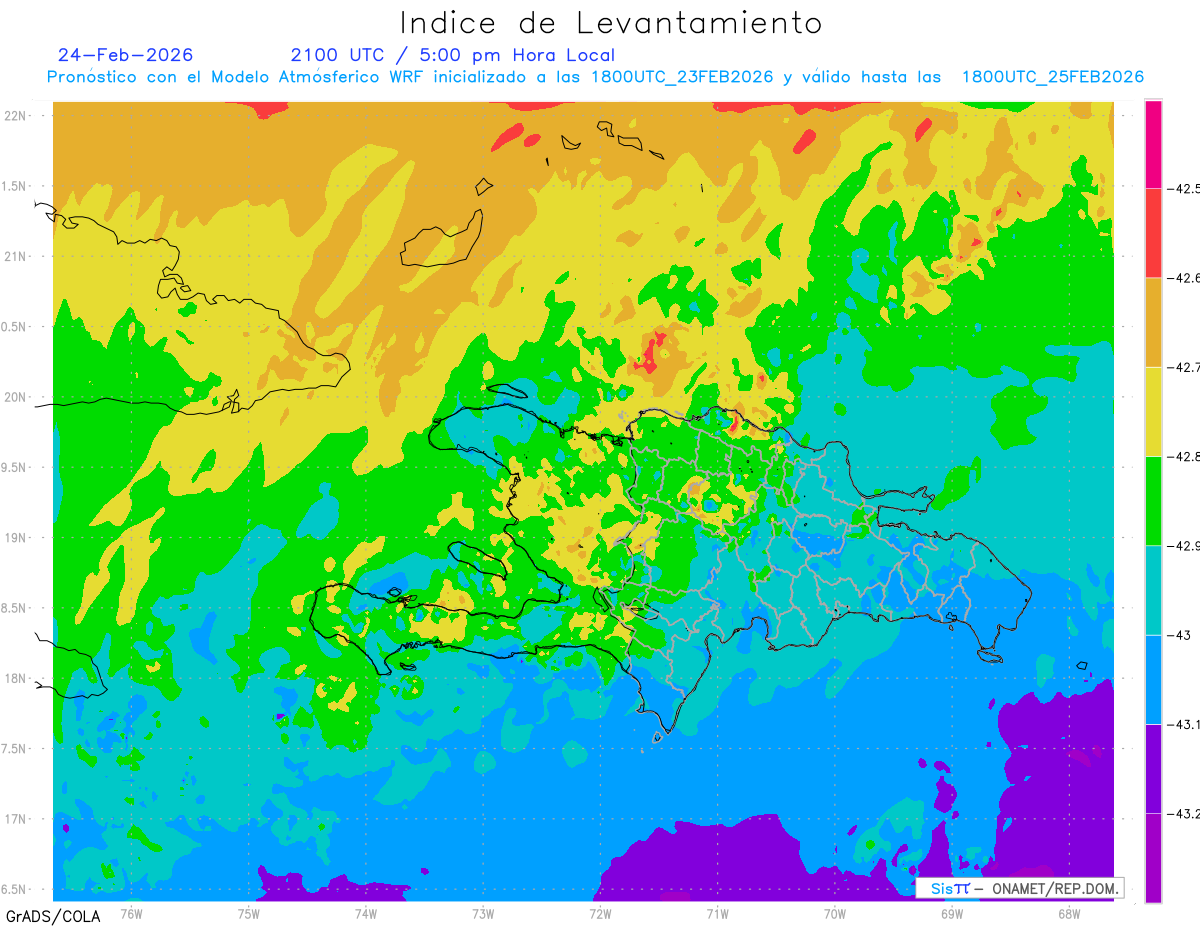1200x927 pixels.
Task: Click the color bar value "-43"
Action: tap(1178, 635)
